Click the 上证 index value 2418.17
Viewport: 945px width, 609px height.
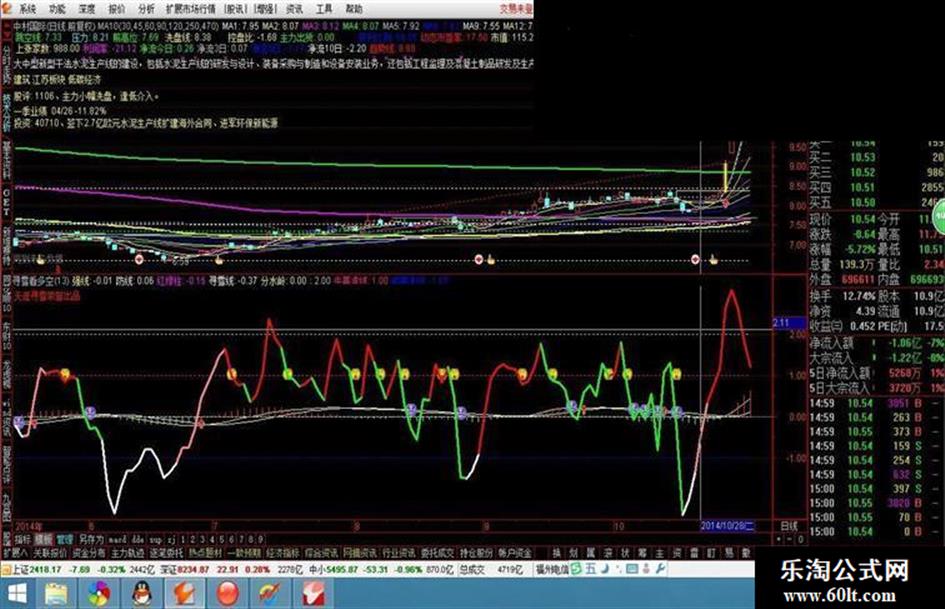tap(46, 569)
